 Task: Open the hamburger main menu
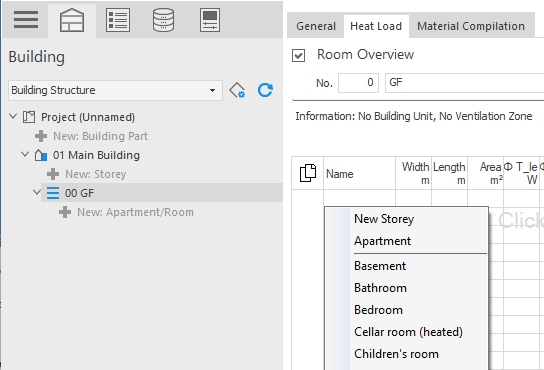coord(26,19)
